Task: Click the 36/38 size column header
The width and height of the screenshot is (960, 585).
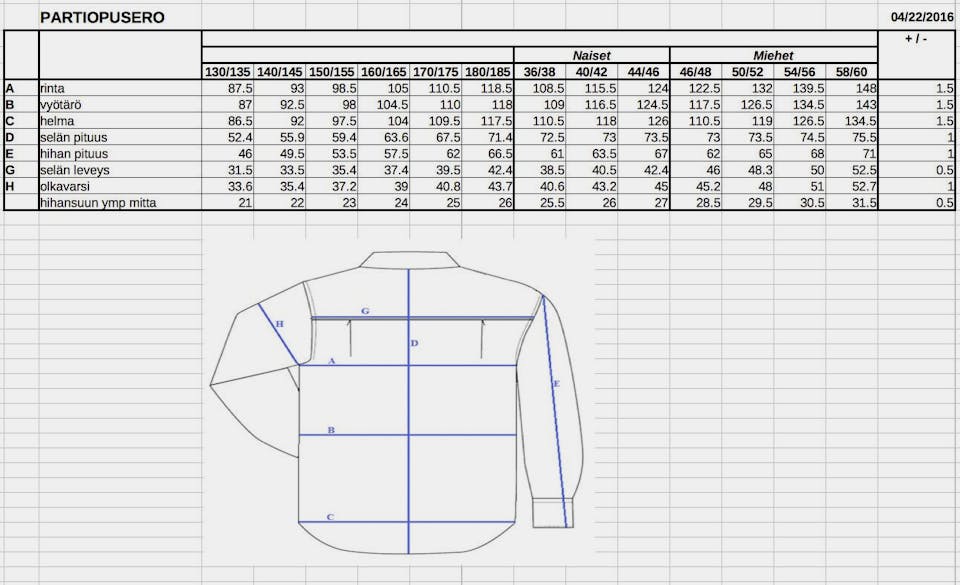Action: pos(540,72)
